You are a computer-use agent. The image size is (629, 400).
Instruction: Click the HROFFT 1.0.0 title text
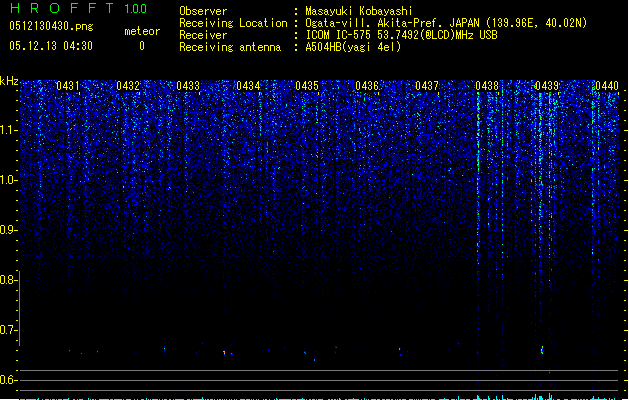(79, 8)
